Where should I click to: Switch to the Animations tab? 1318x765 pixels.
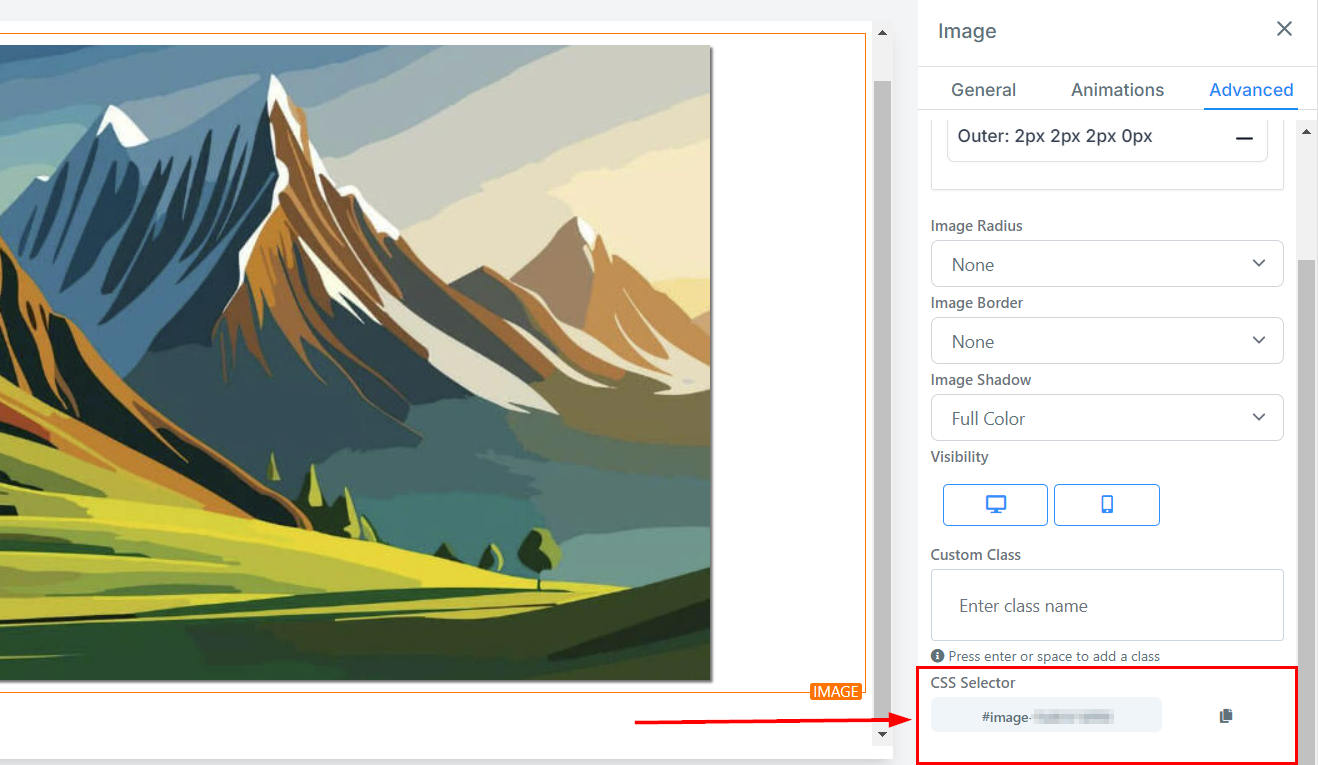tap(1117, 90)
